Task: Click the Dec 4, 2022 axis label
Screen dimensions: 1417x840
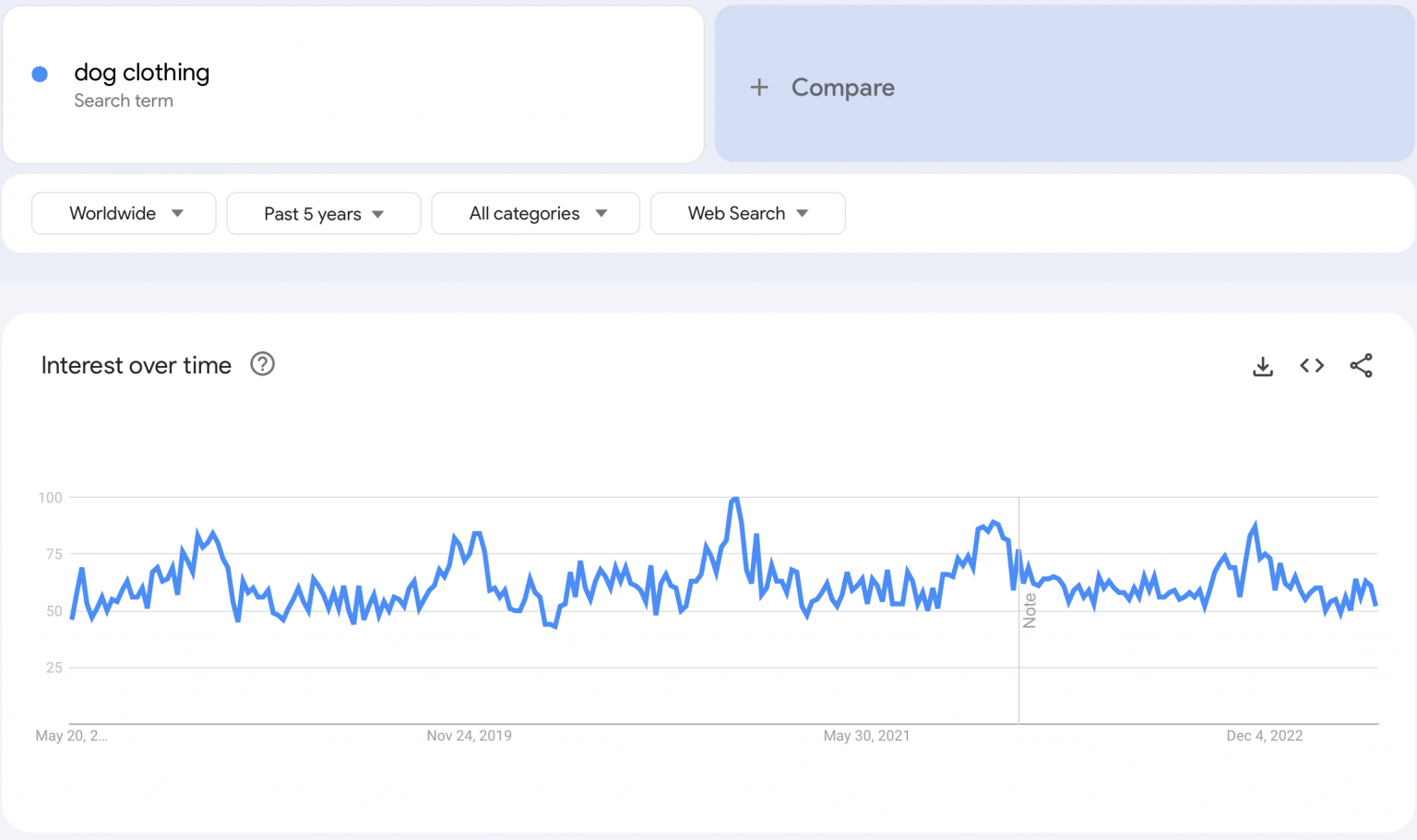Action: [x=1264, y=736]
